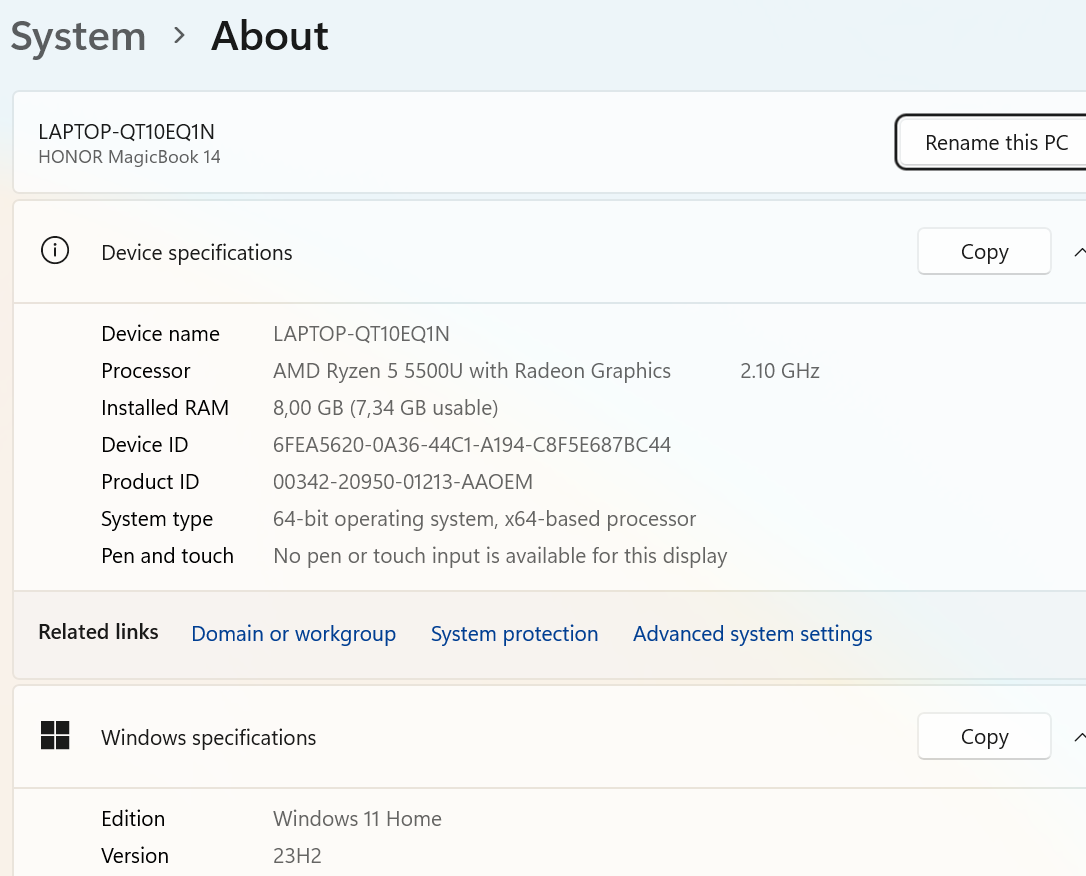
Task: Click the Windows 11 Home edition value
Action: pos(357,819)
